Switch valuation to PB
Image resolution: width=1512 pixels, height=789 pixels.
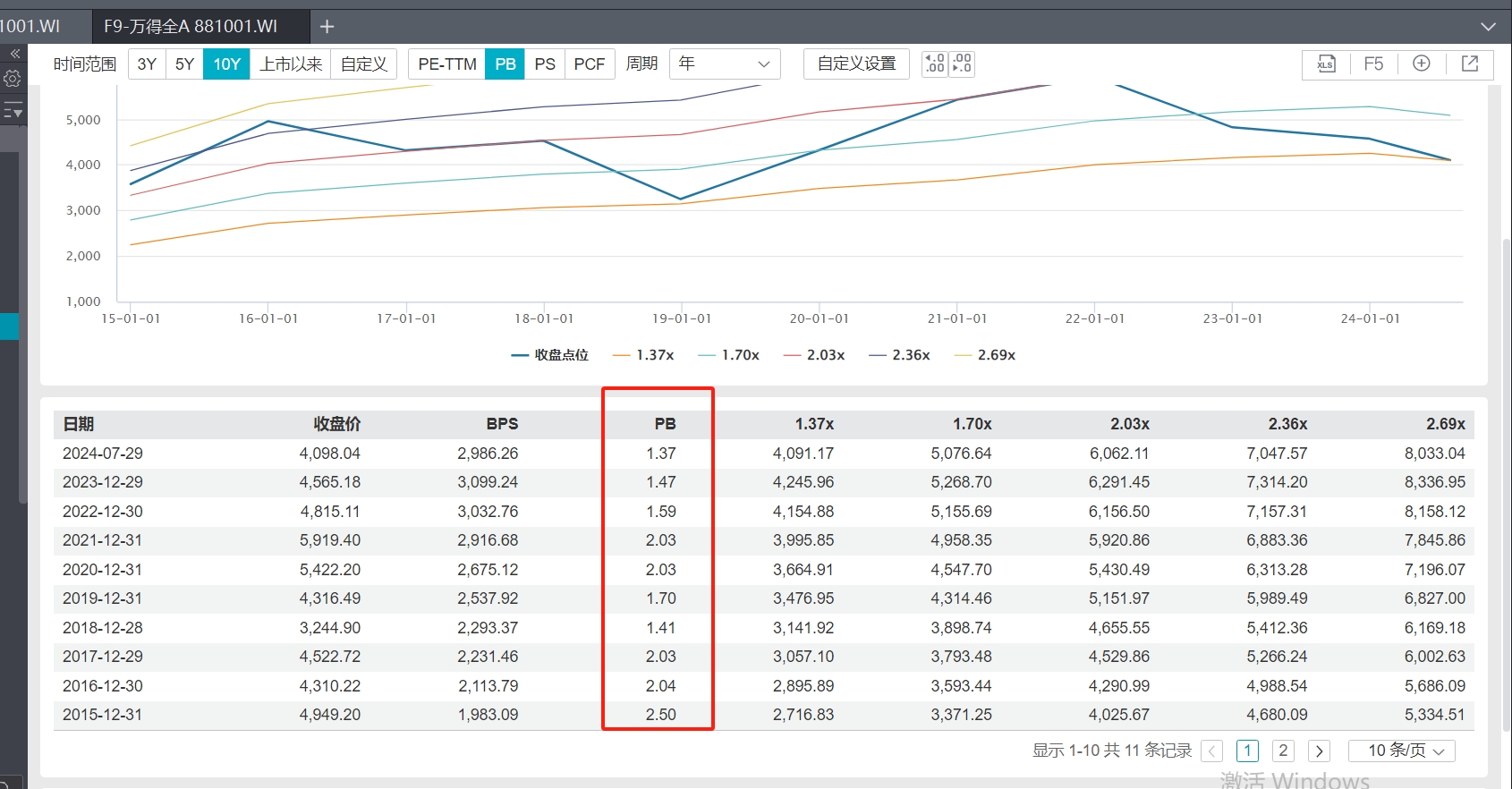tap(505, 64)
